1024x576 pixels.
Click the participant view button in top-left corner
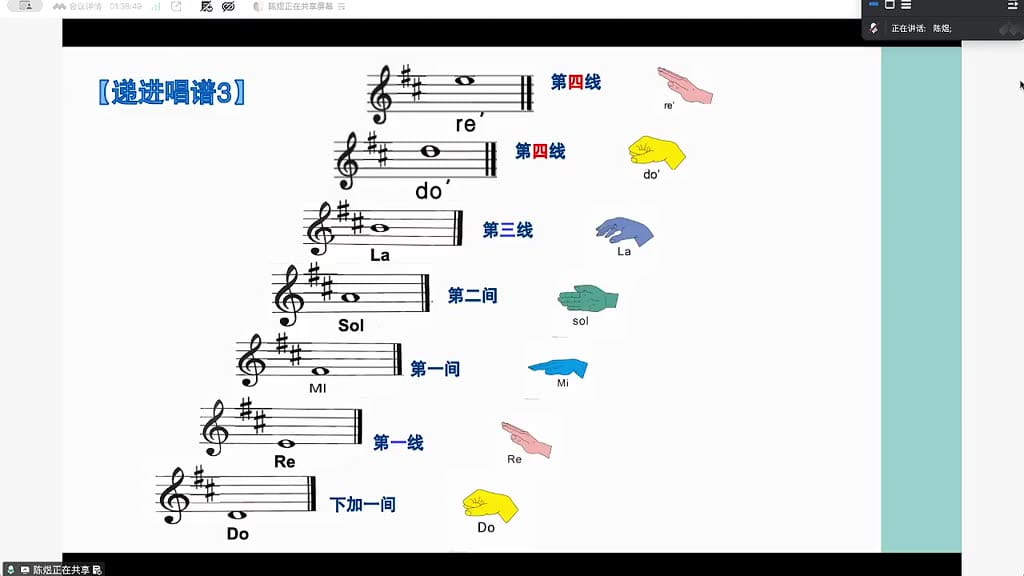point(25,6)
